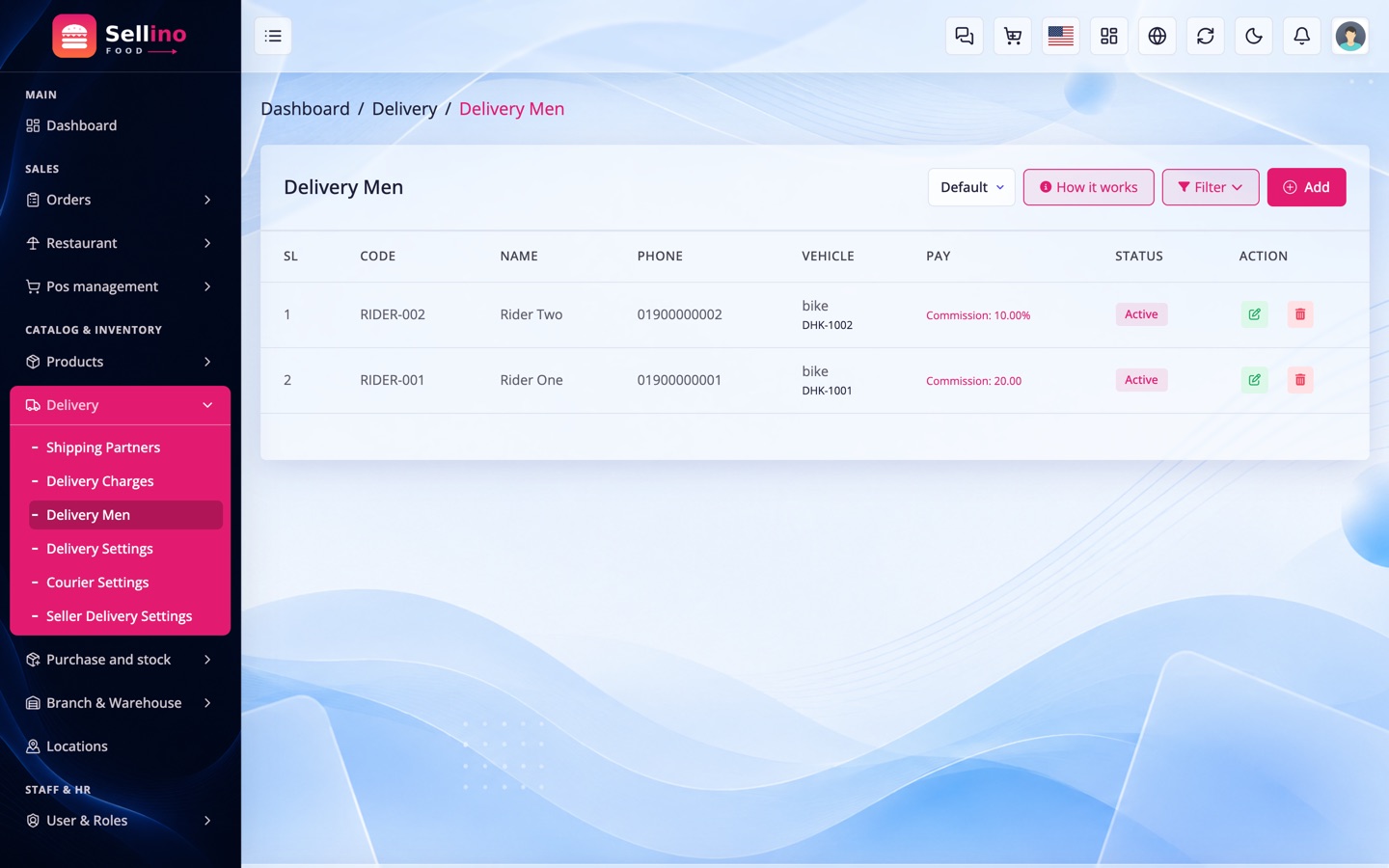Expand the Purchase and stock menu
1389x868 pixels.
tap(121, 660)
